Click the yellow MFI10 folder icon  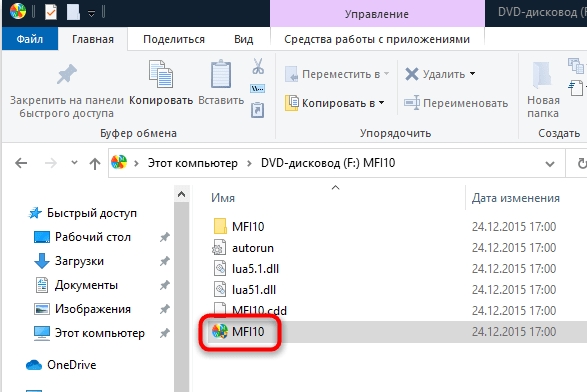point(220,226)
